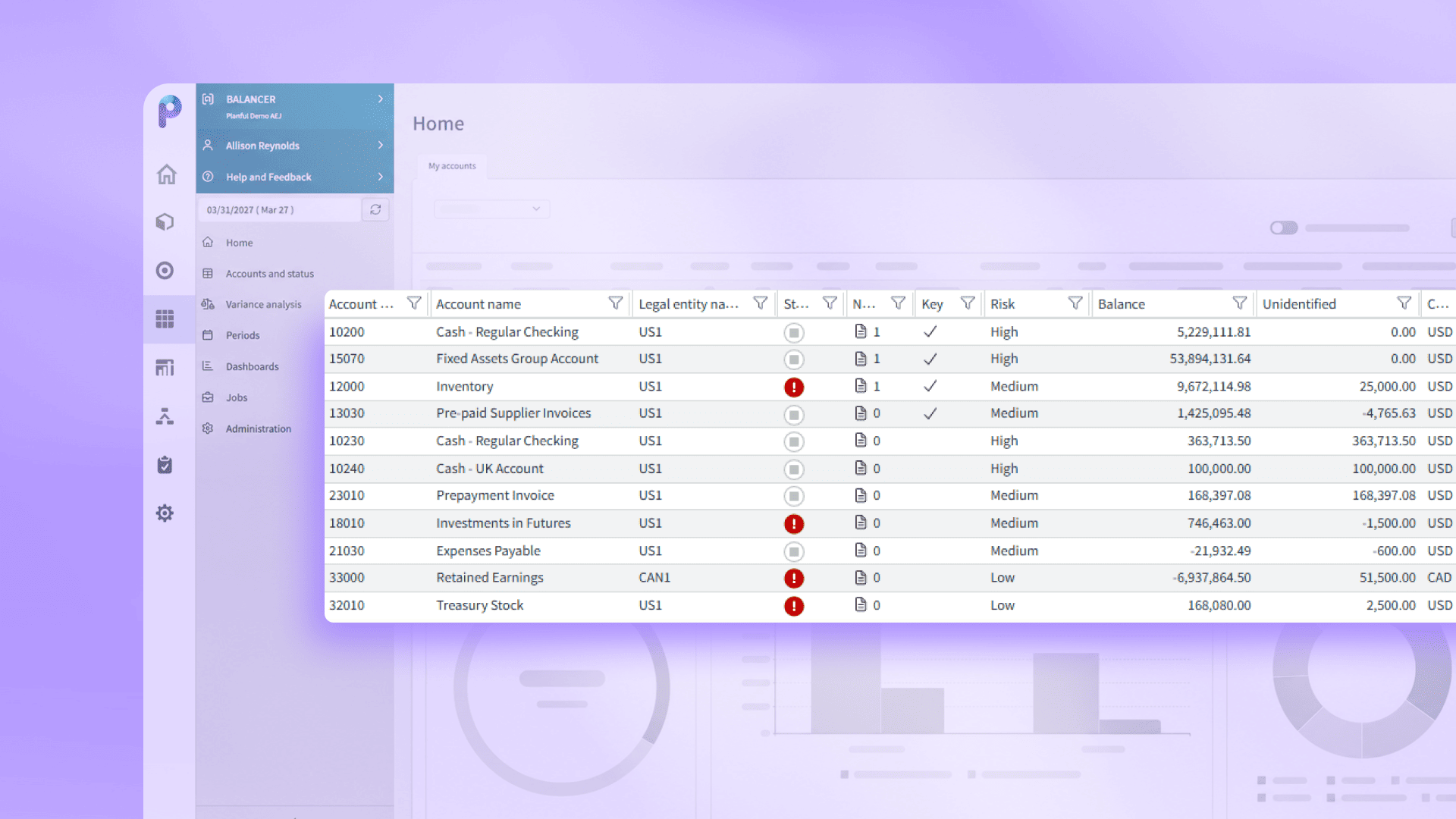Viewport: 1456px width, 819px height.
Task: Toggle Key checkmark for Pre-paid Supplier Invoices
Action: [930, 413]
